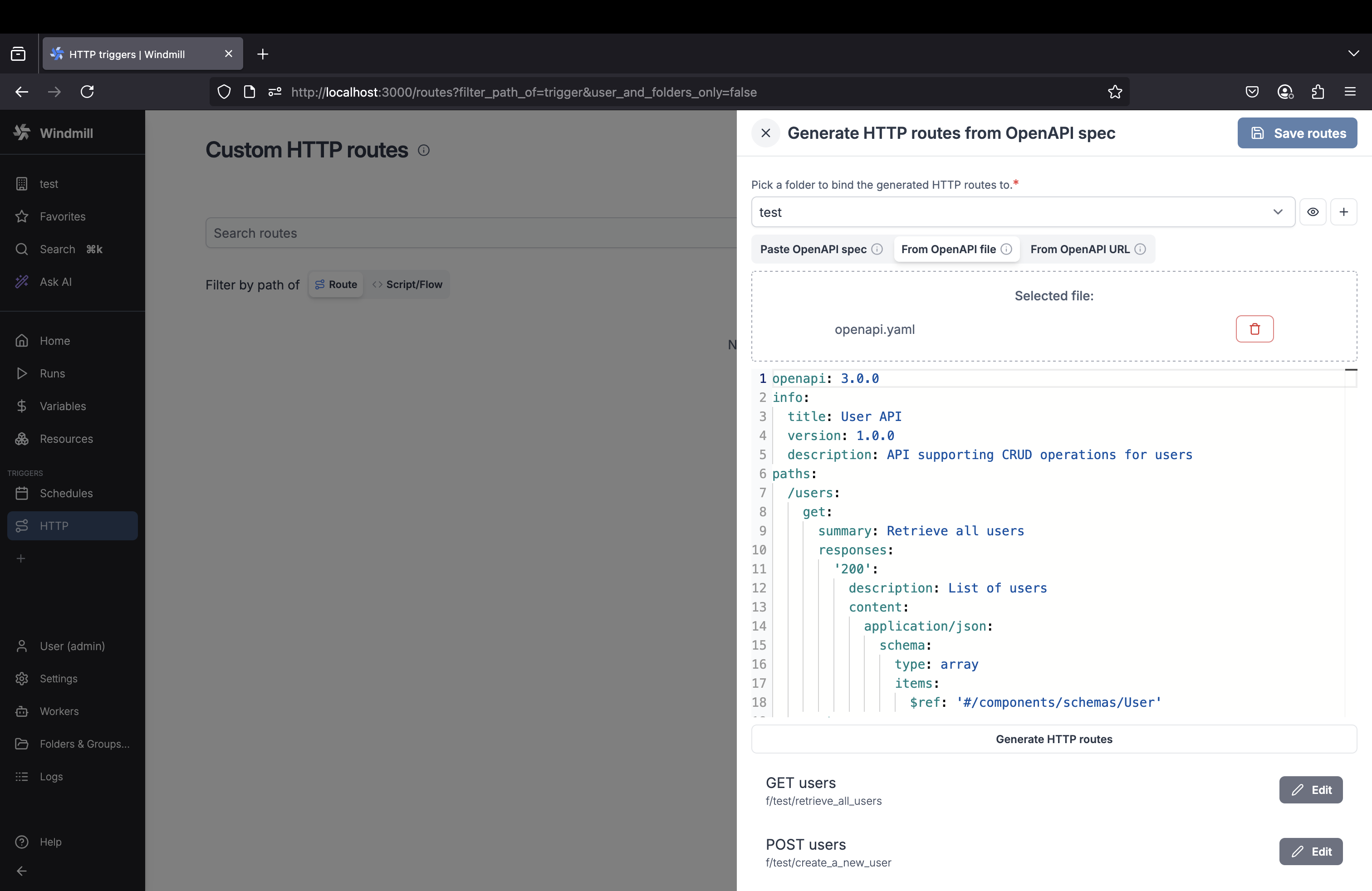Expand the test folder dropdown
Image resolution: width=1372 pixels, height=891 pixels.
tap(1278, 212)
